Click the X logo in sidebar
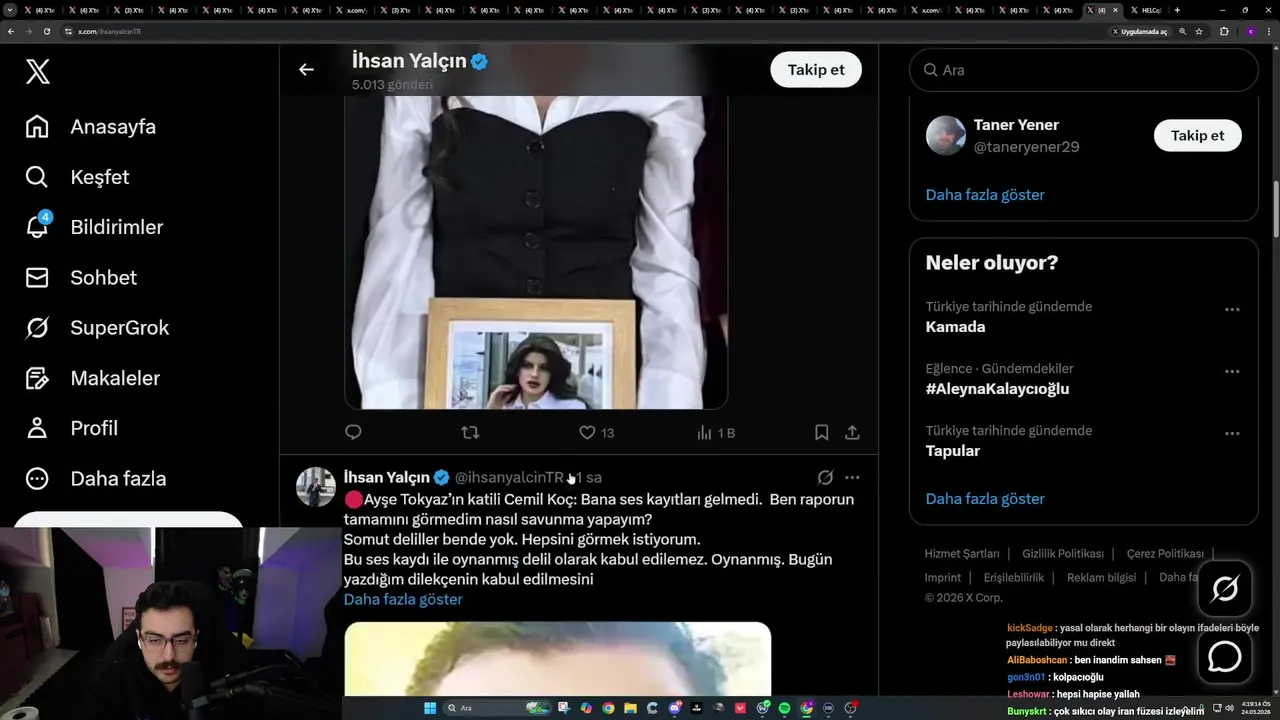This screenshot has height=720, width=1280. click(x=38, y=71)
